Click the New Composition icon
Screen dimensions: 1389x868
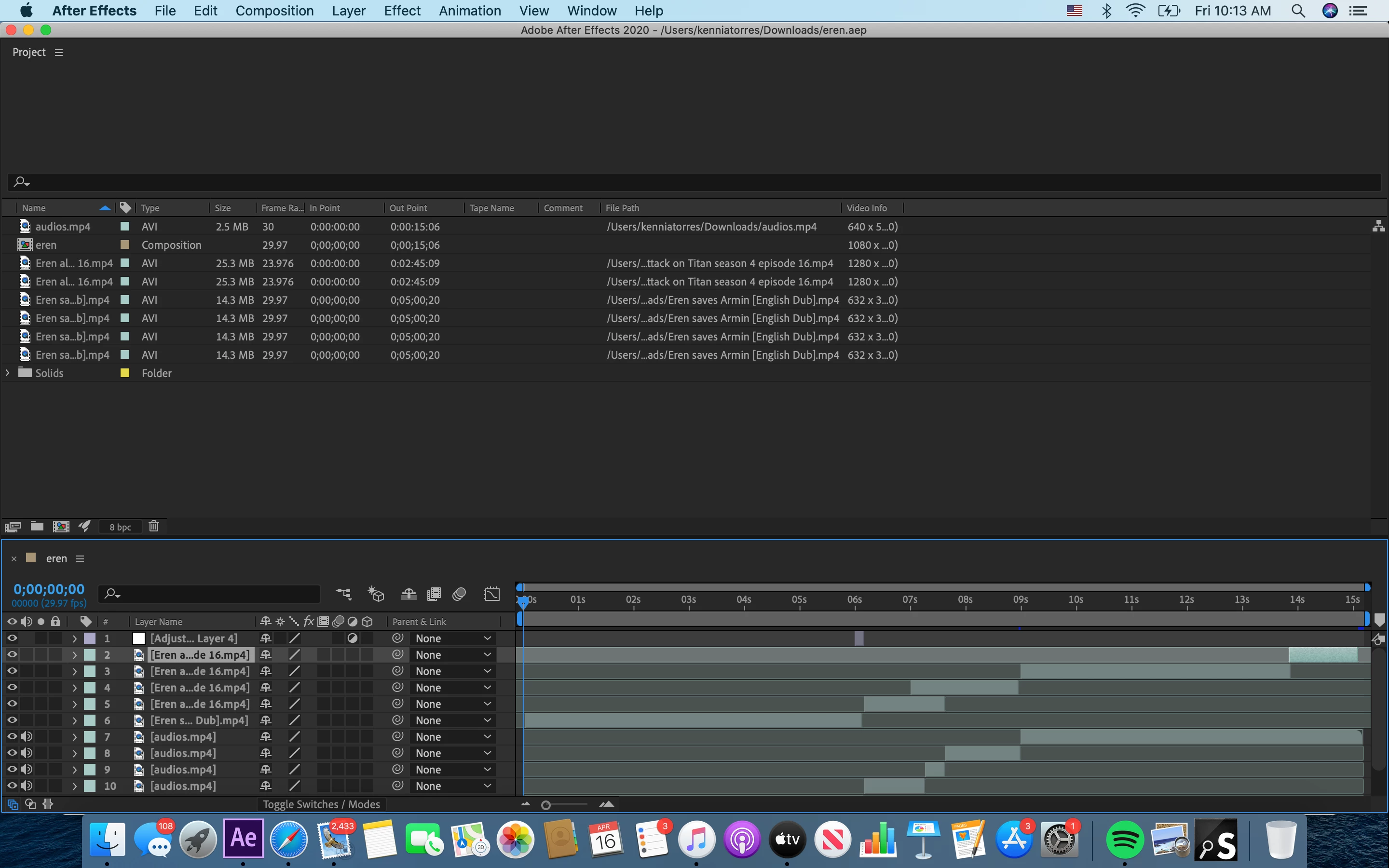tap(61, 527)
